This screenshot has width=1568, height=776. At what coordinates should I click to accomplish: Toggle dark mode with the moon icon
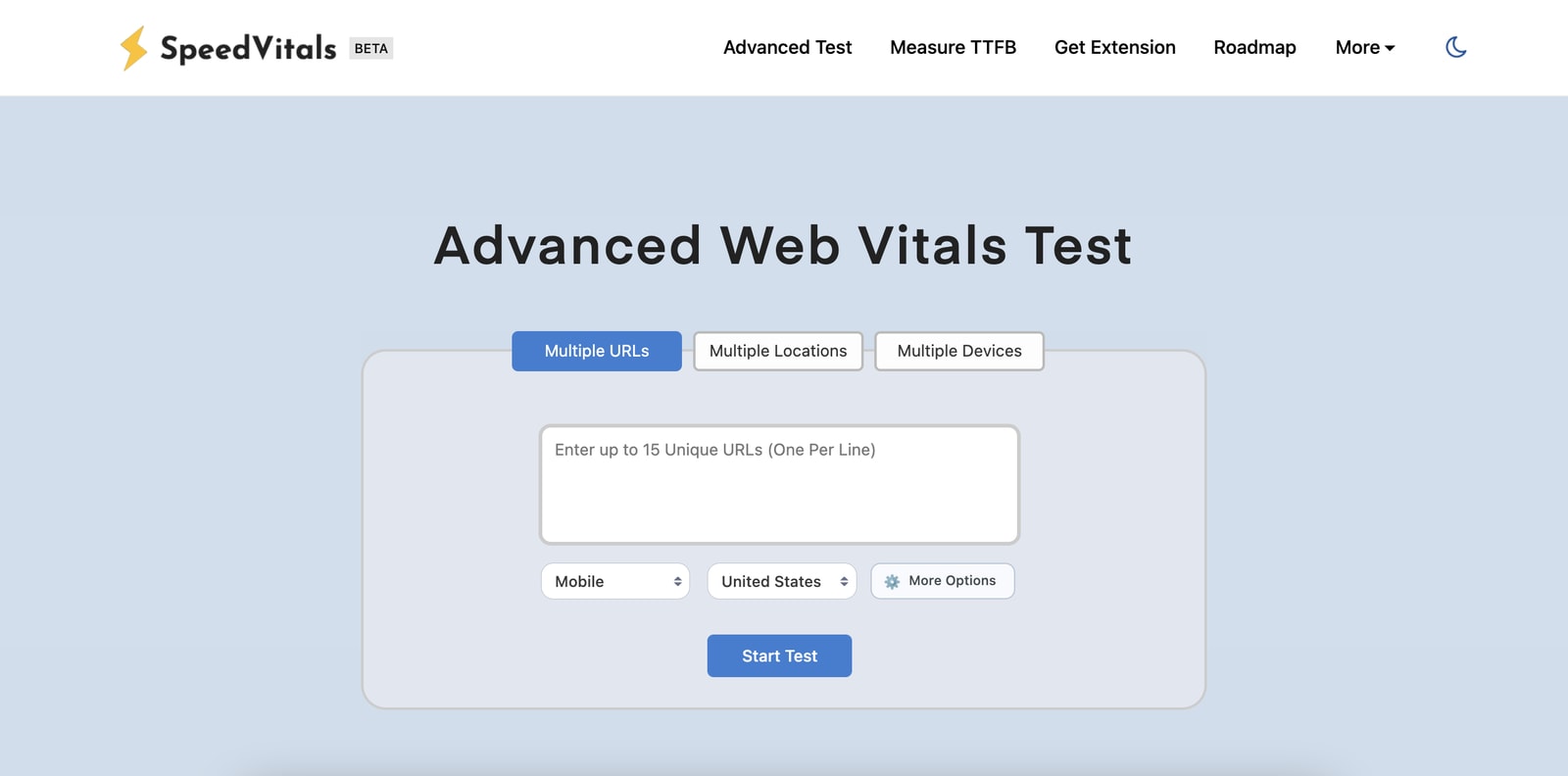click(1455, 47)
